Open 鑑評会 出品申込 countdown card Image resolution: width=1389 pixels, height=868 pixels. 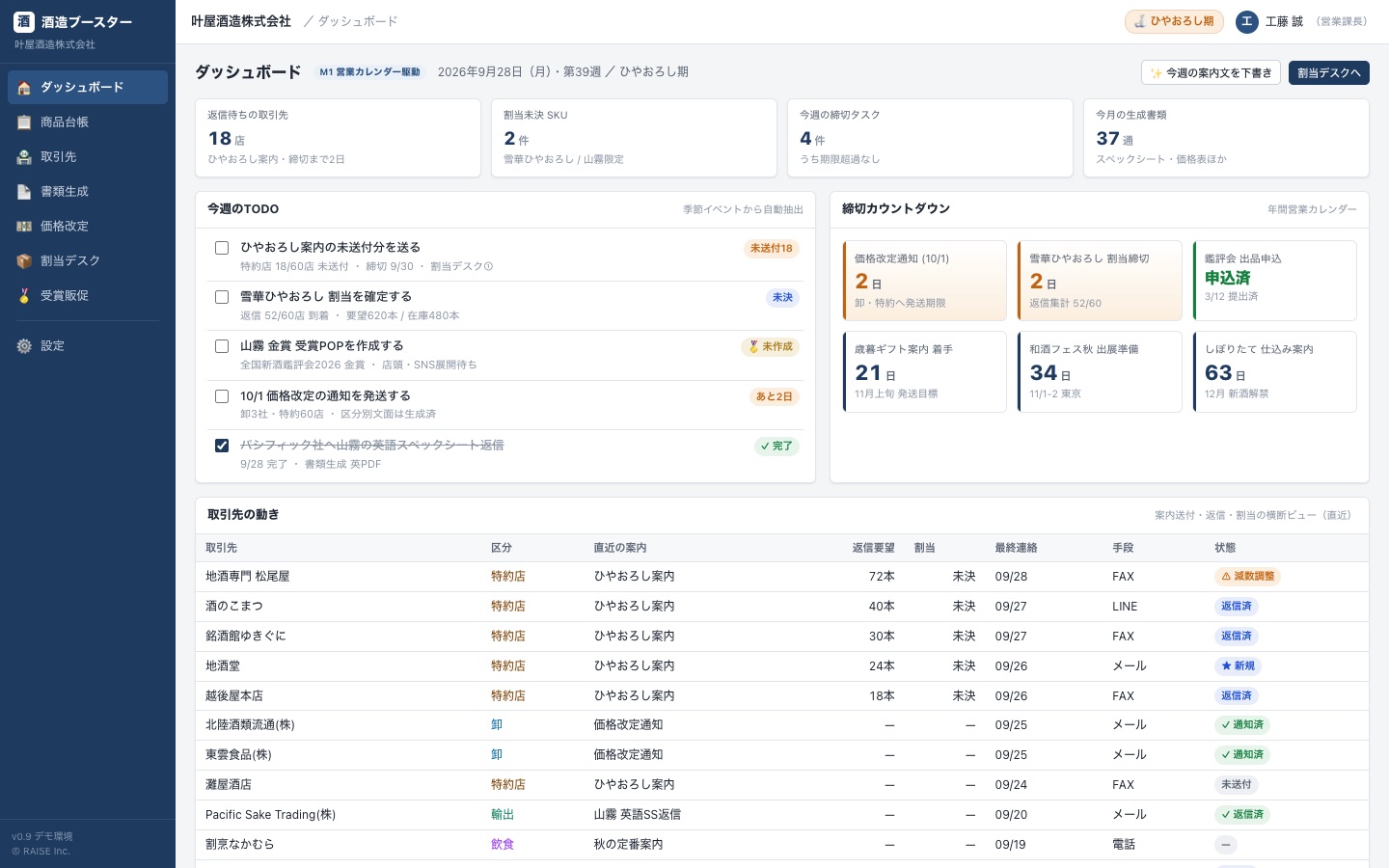point(1274,281)
